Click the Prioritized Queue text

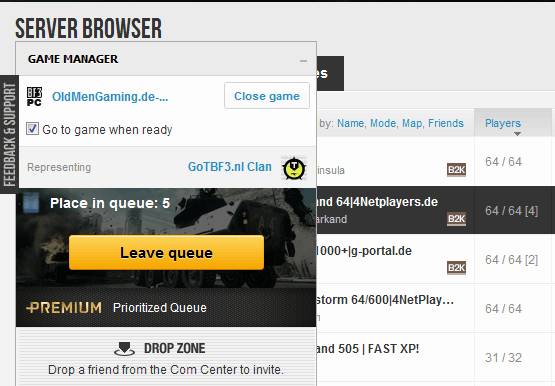pos(160,307)
